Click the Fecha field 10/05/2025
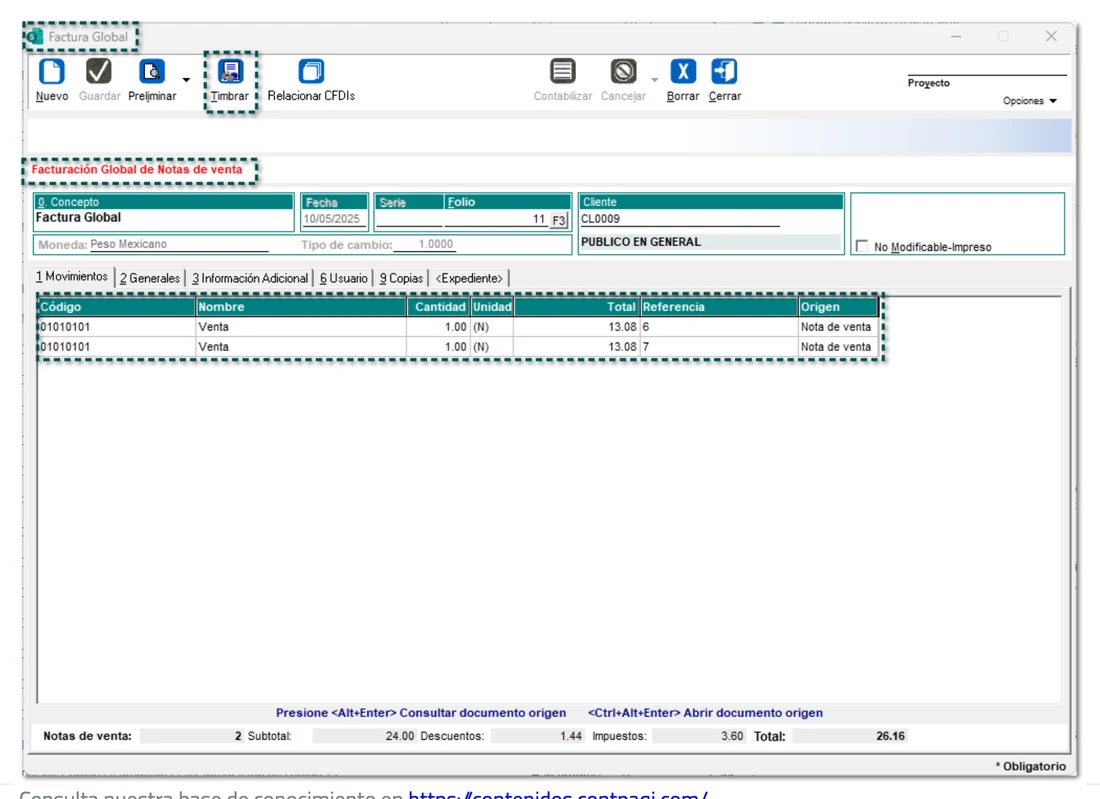This screenshot has height=799, width=1100. tap(334, 219)
